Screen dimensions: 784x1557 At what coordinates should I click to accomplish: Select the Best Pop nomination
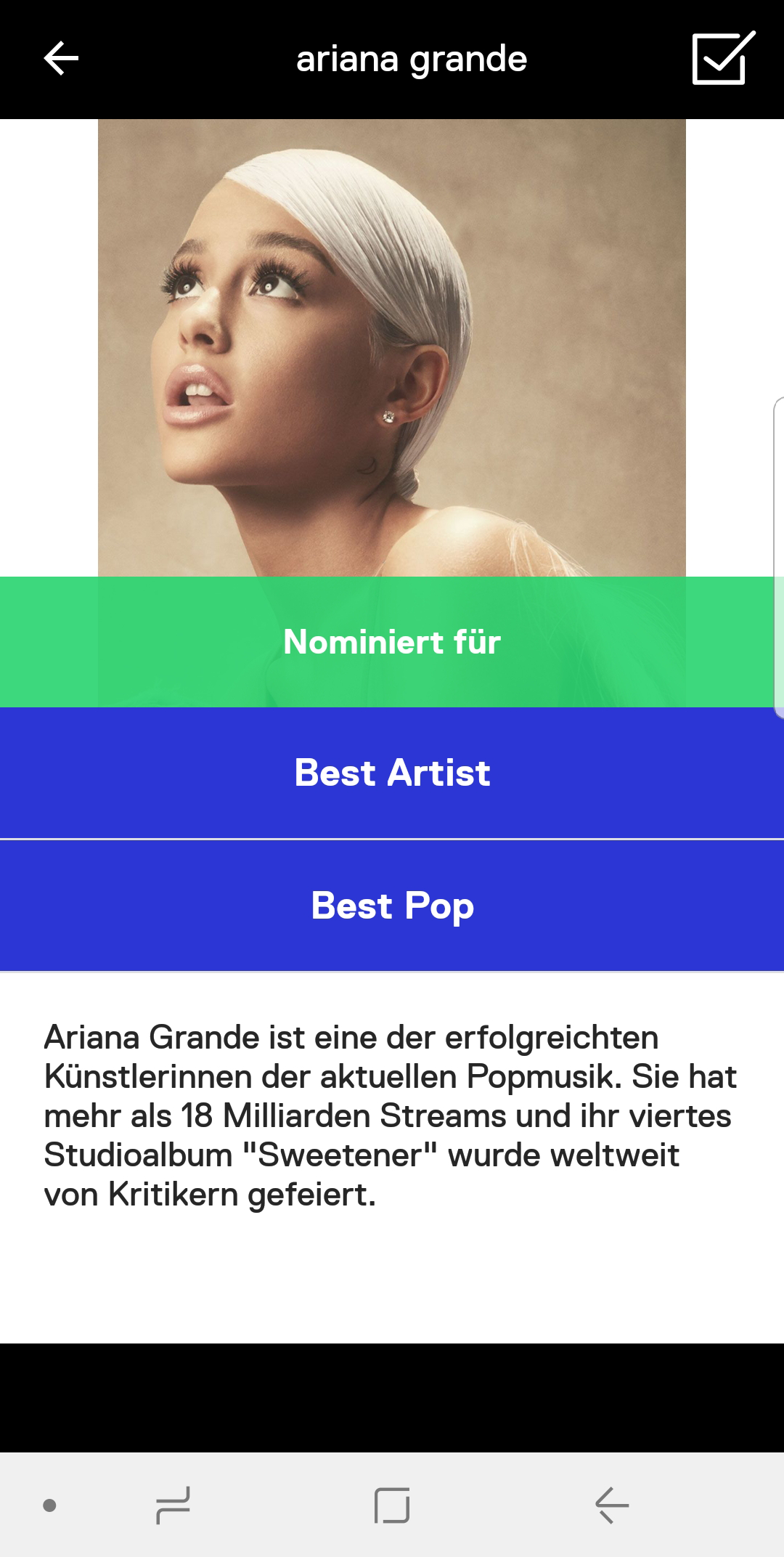tap(392, 906)
